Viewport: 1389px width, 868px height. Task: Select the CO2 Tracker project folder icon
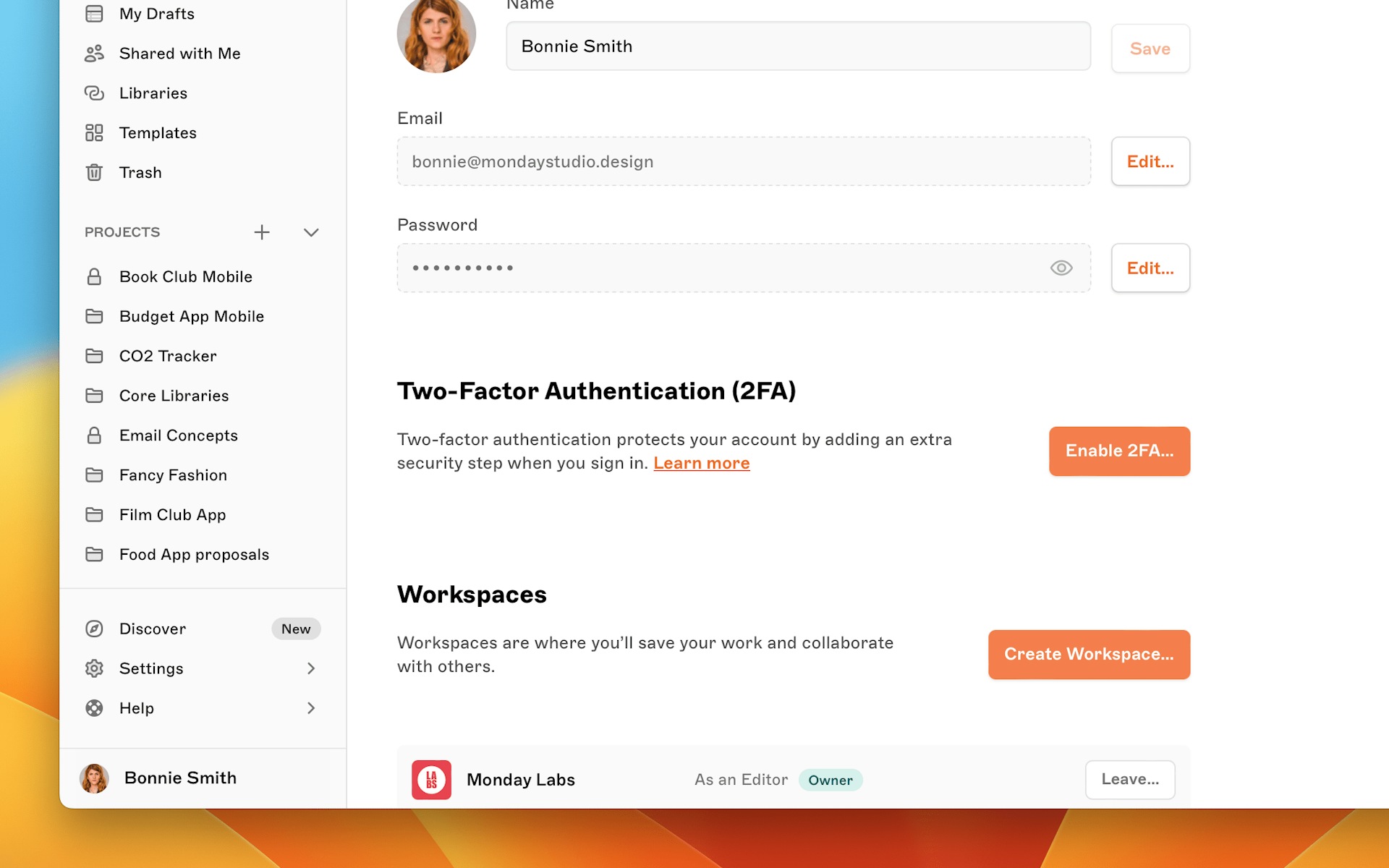tap(94, 355)
